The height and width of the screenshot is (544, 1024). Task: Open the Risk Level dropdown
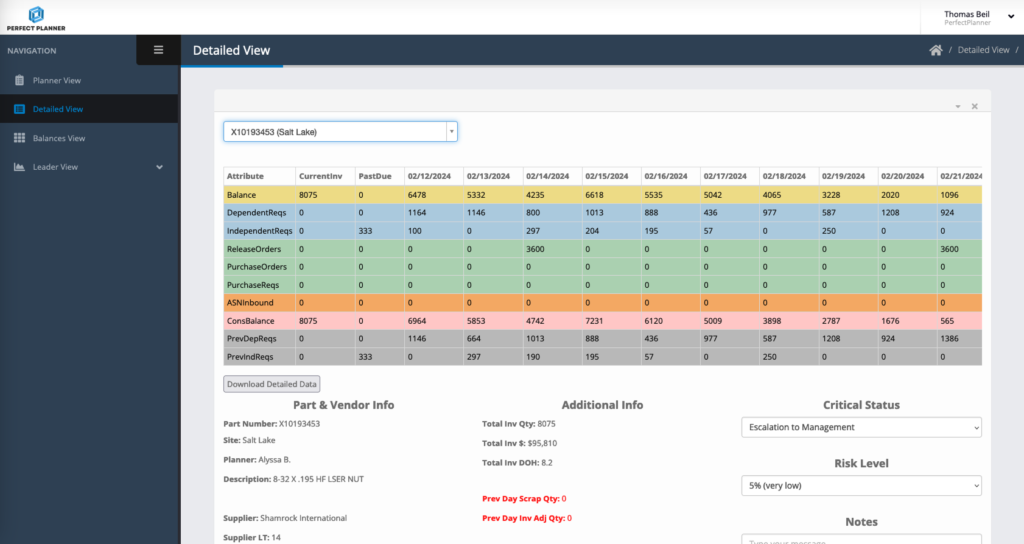[x=861, y=485]
